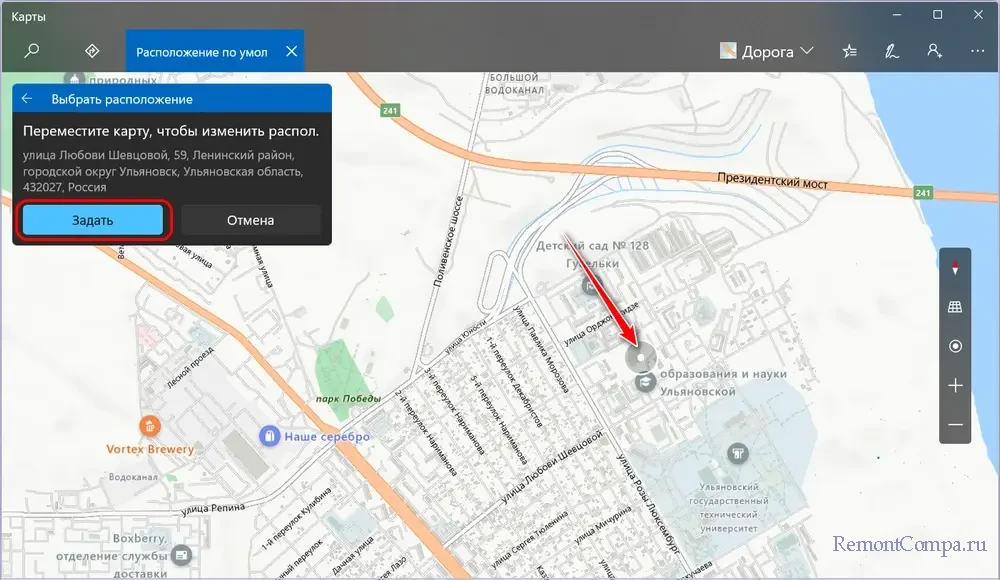This screenshot has width=1000, height=580.
Task: Expand the Дорога map view dropdown
Action: click(x=767, y=51)
